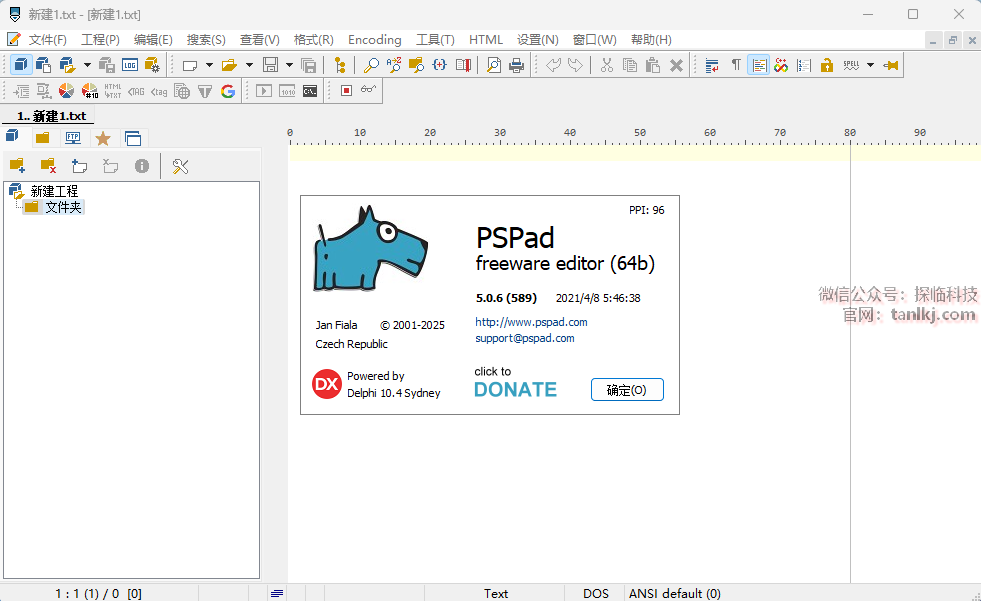
Task: Toggle the pilcrow special characters display
Action: point(736,65)
